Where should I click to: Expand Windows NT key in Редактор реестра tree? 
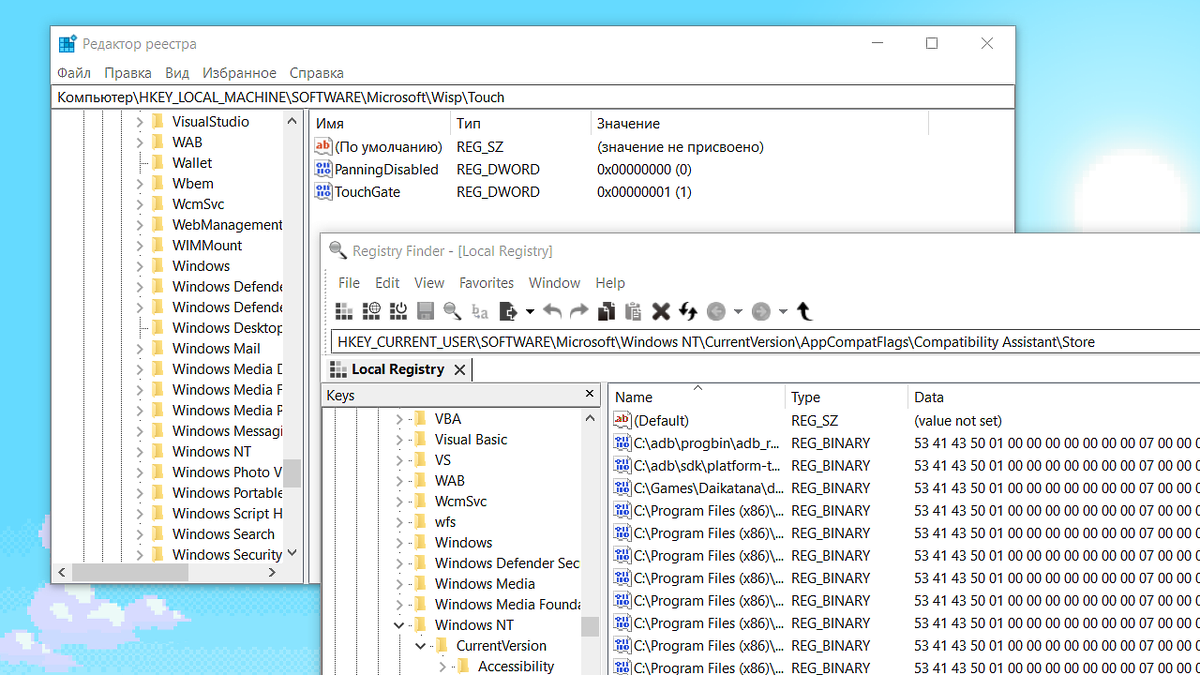pos(140,452)
